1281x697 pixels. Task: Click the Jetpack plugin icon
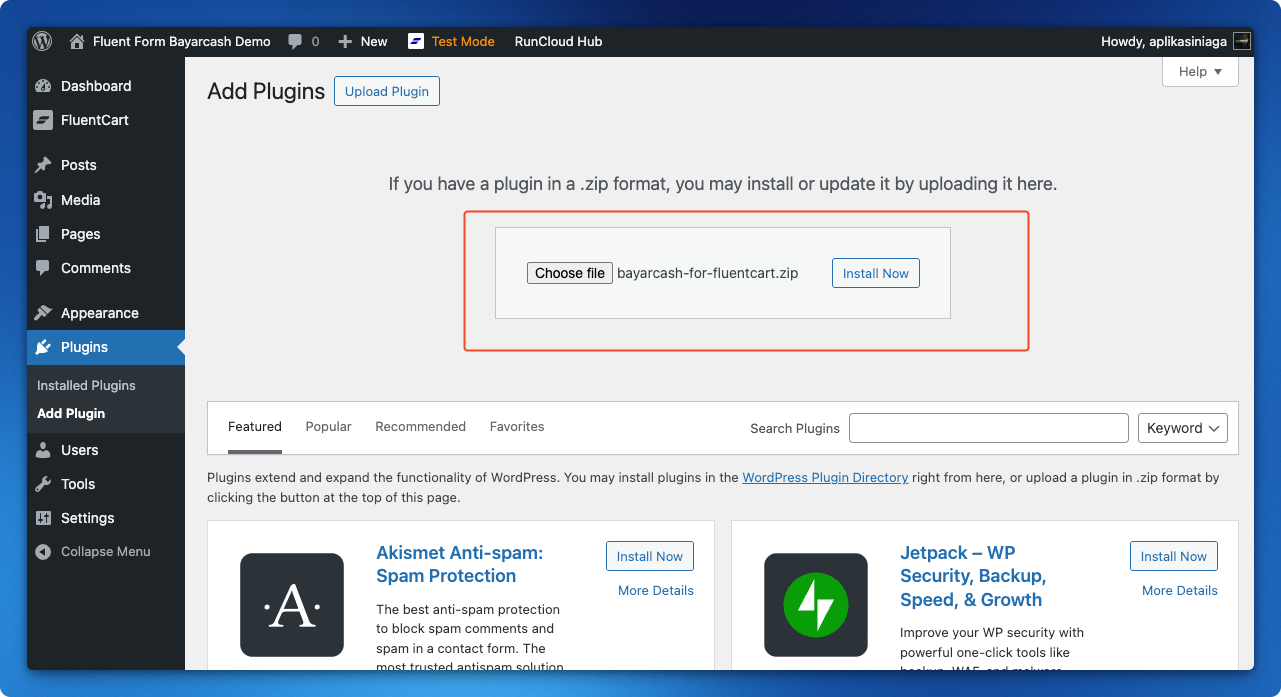816,605
